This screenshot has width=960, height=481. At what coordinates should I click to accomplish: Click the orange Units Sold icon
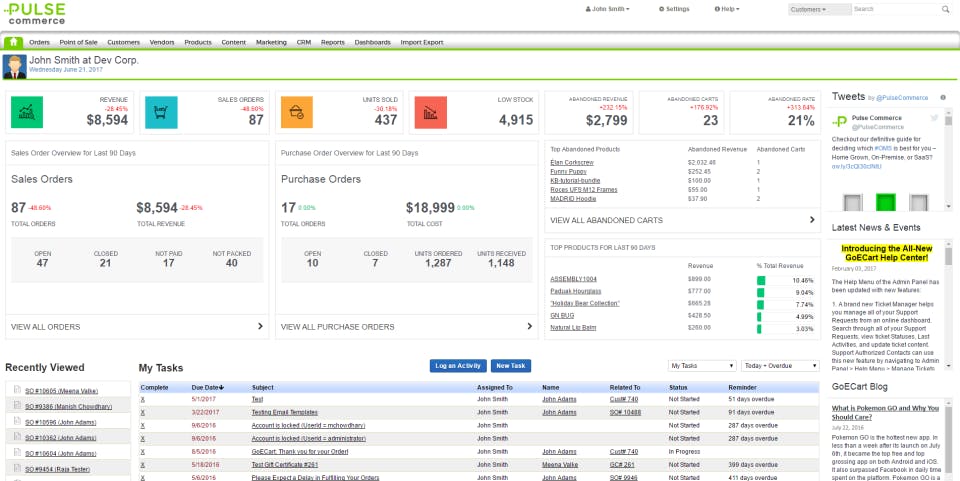pos(297,113)
